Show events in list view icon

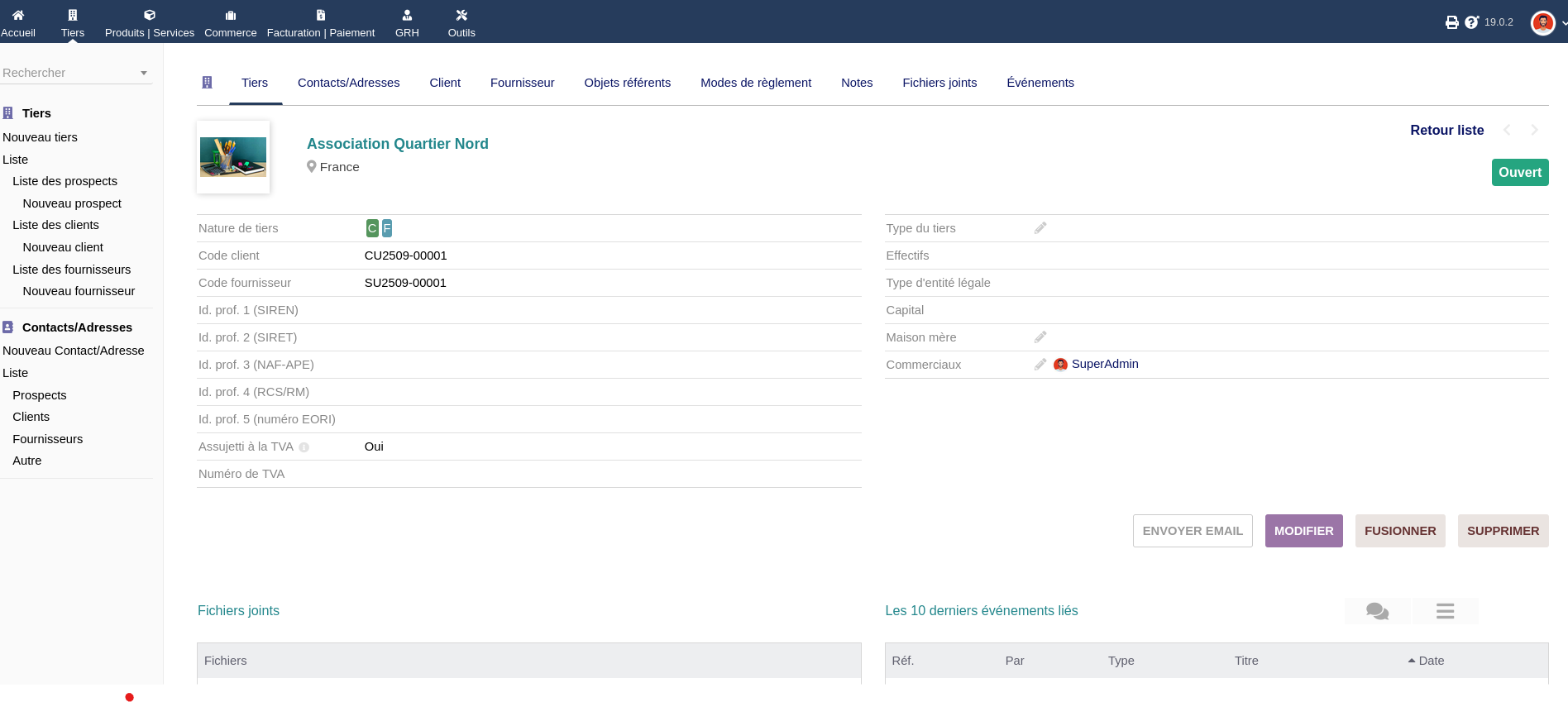coord(1445,611)
